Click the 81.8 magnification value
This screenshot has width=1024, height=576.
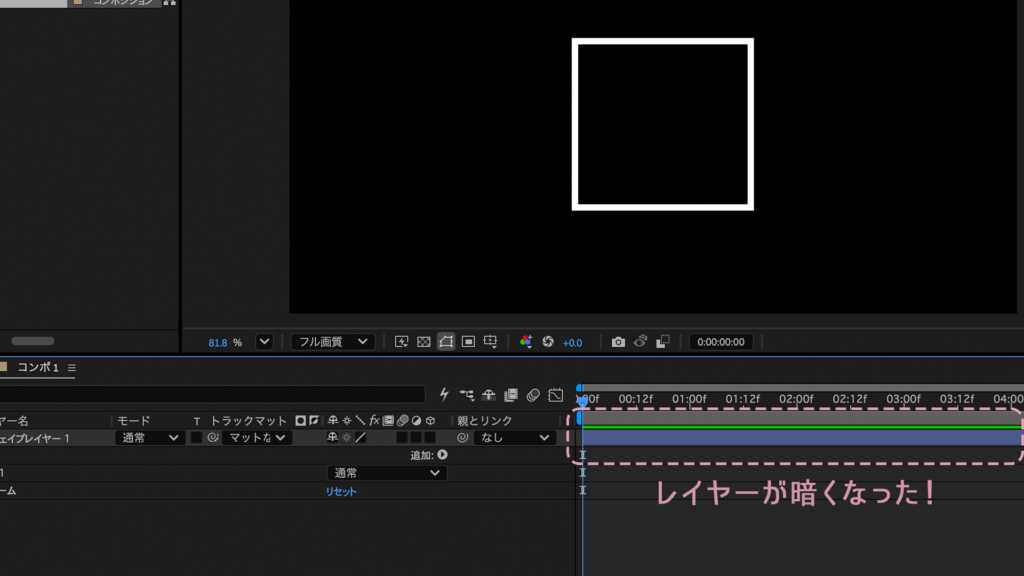pyautogui.click(x=217, y=343)
